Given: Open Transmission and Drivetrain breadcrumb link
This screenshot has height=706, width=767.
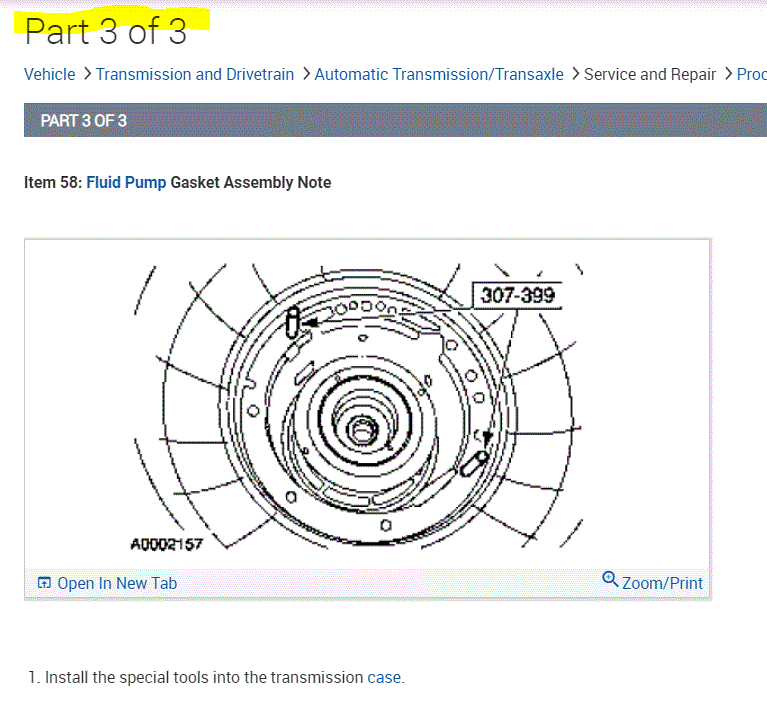Looking at the screenshot, I should (195, 74).
